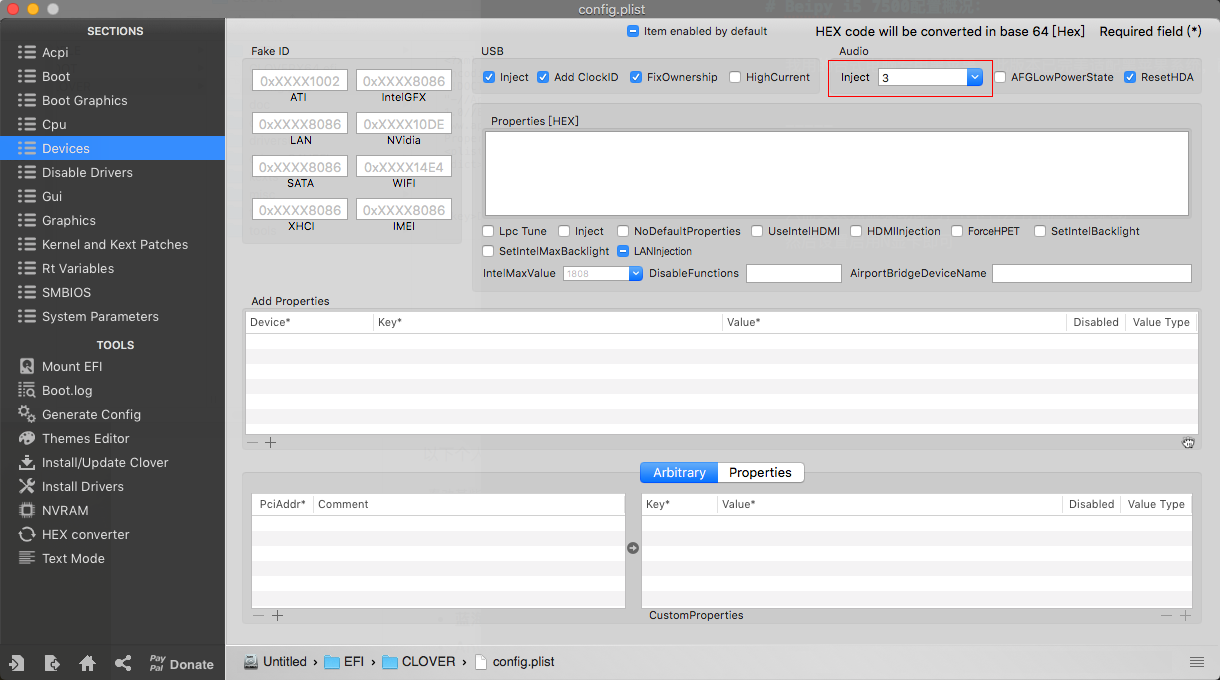
Task: Click the arrow between PciAddr and Key tables
Action: pos(633,548)
